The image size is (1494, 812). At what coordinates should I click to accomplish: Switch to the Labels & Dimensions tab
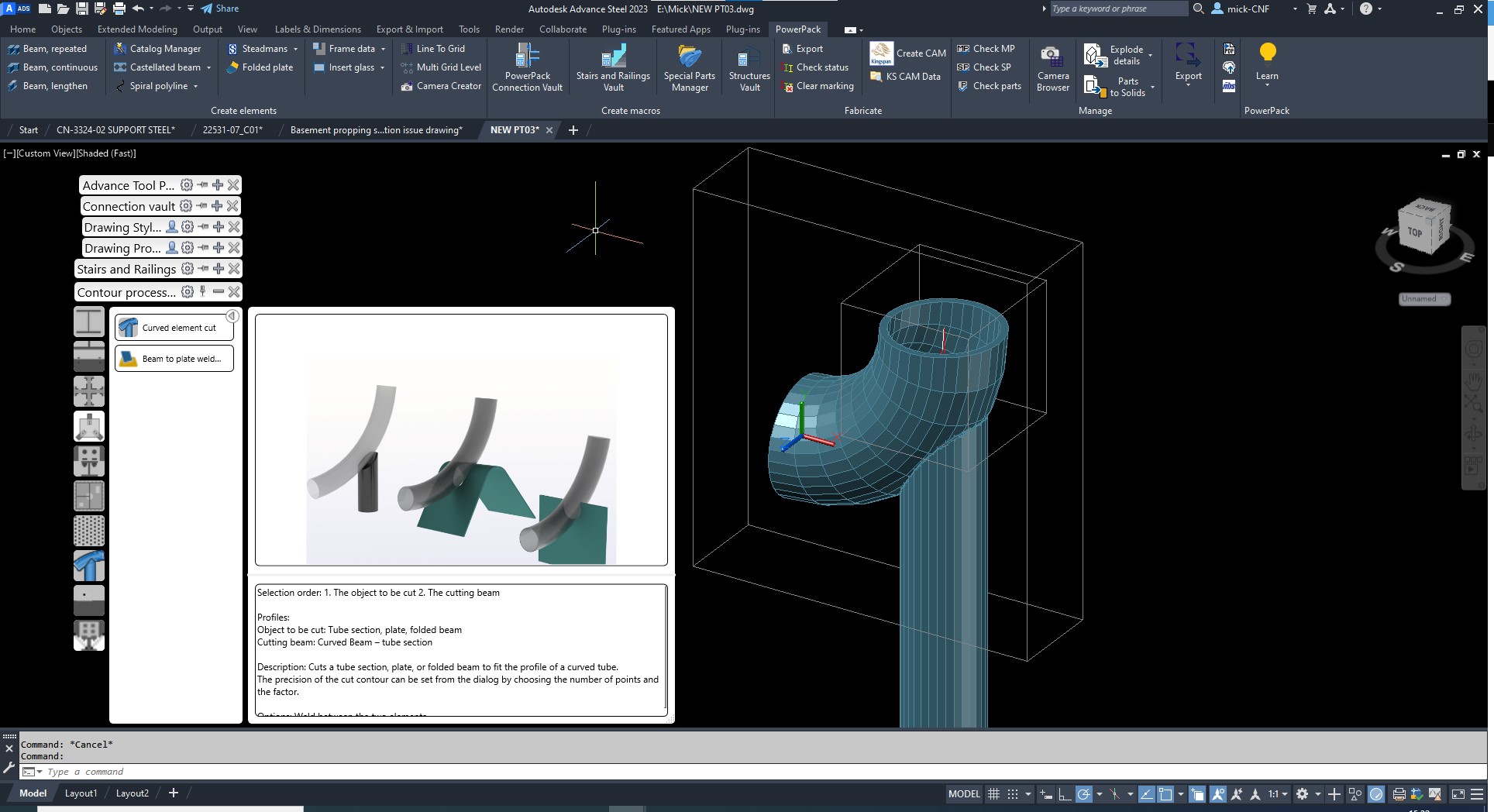point(318,29)
